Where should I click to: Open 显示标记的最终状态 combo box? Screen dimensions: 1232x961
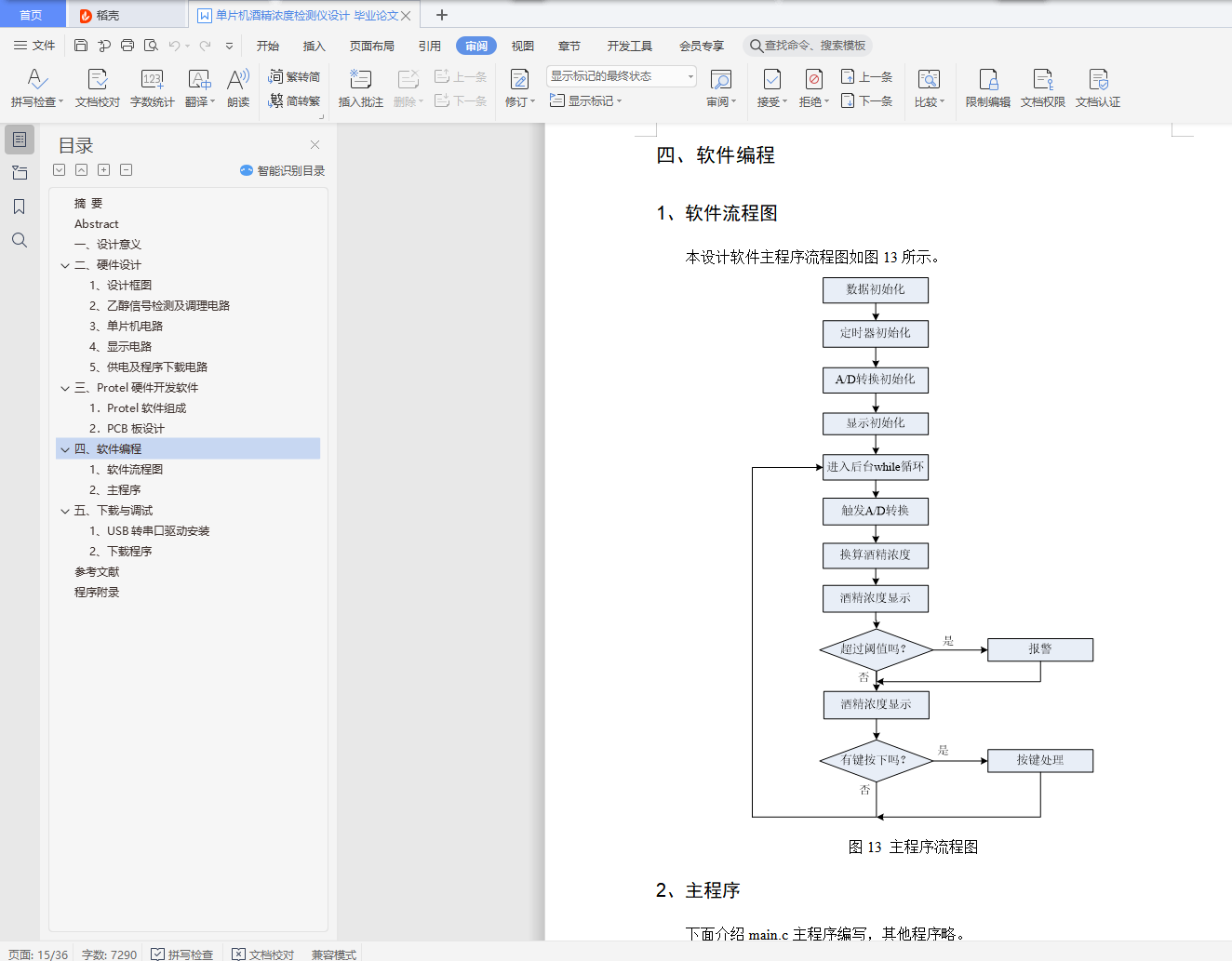(622, 76)
